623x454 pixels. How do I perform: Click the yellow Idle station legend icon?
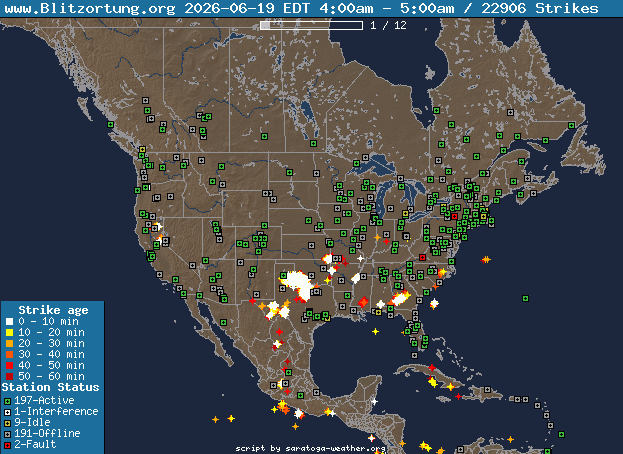coord(8,423)
